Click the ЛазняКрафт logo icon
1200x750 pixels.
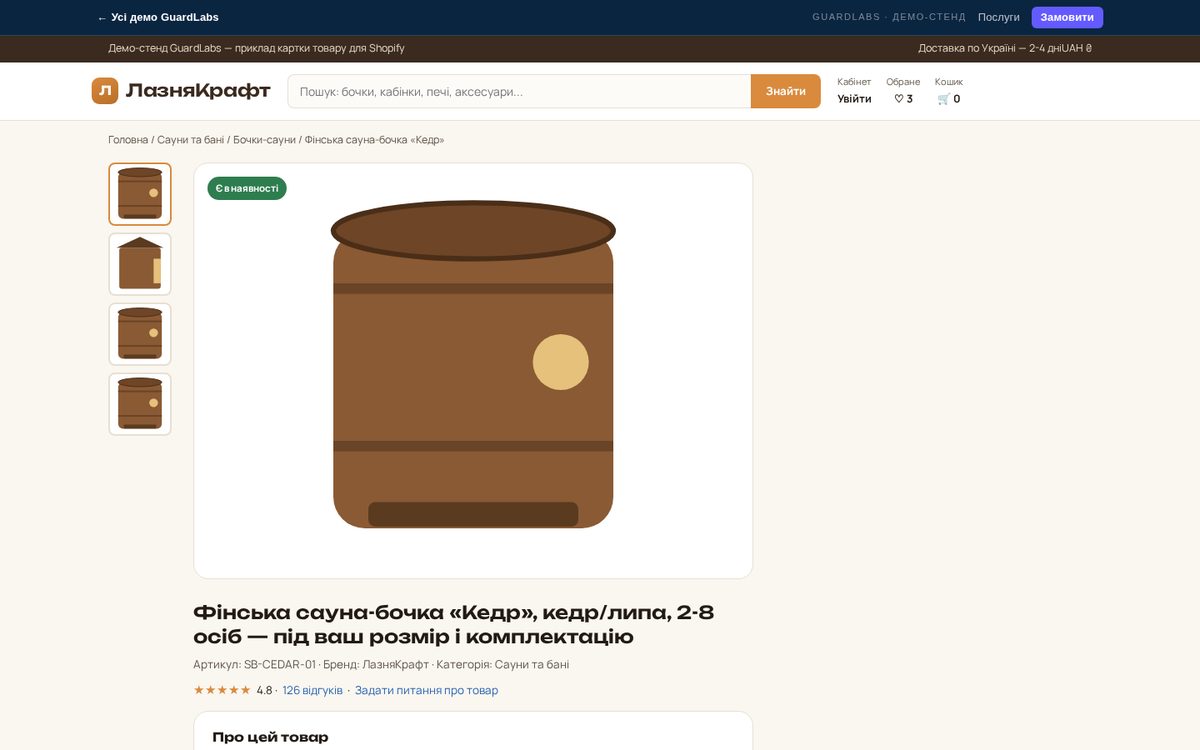[x=105, y=91]
